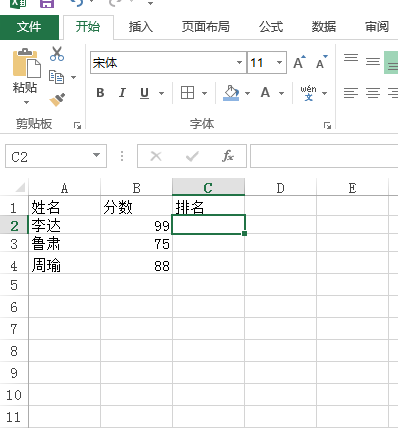Select cell containing 周瑜
The height and width of the screenshot is (428, 398).
[x=64, y=263]
